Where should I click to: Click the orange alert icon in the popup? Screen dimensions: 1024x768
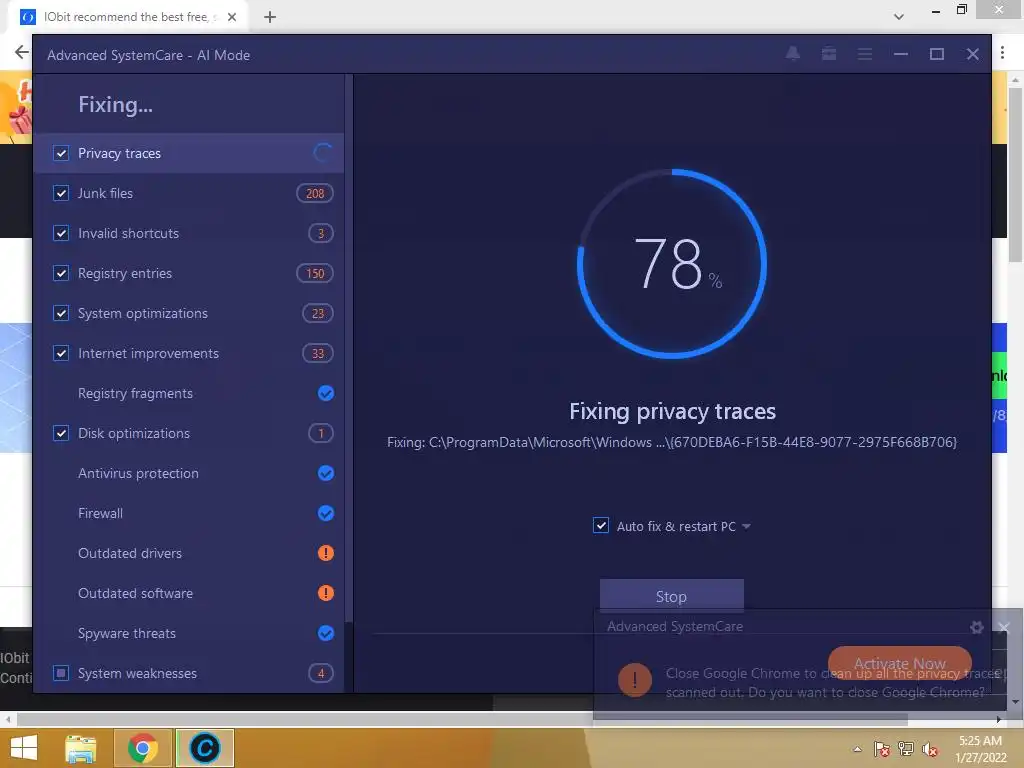pyautogui.click(x=634, y=679)
